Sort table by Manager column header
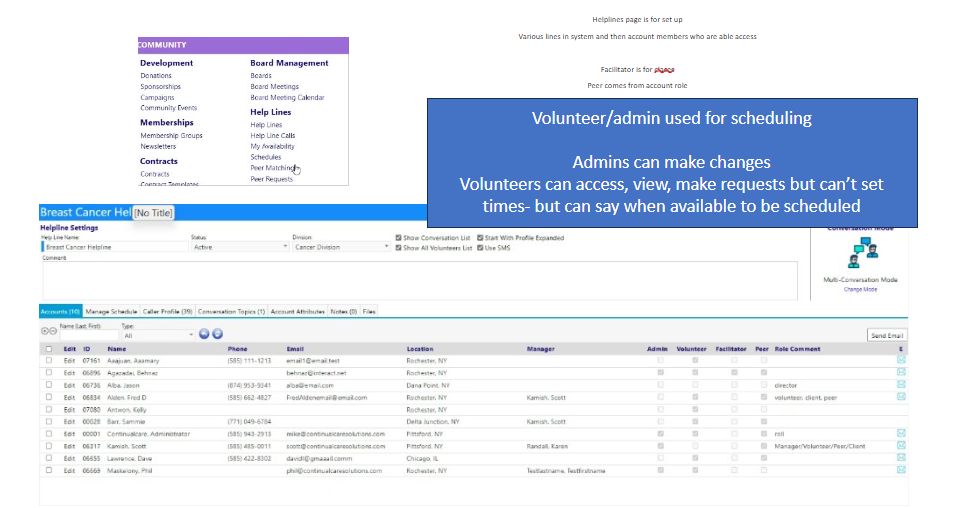The image size is (971, 508). [541, 349]
